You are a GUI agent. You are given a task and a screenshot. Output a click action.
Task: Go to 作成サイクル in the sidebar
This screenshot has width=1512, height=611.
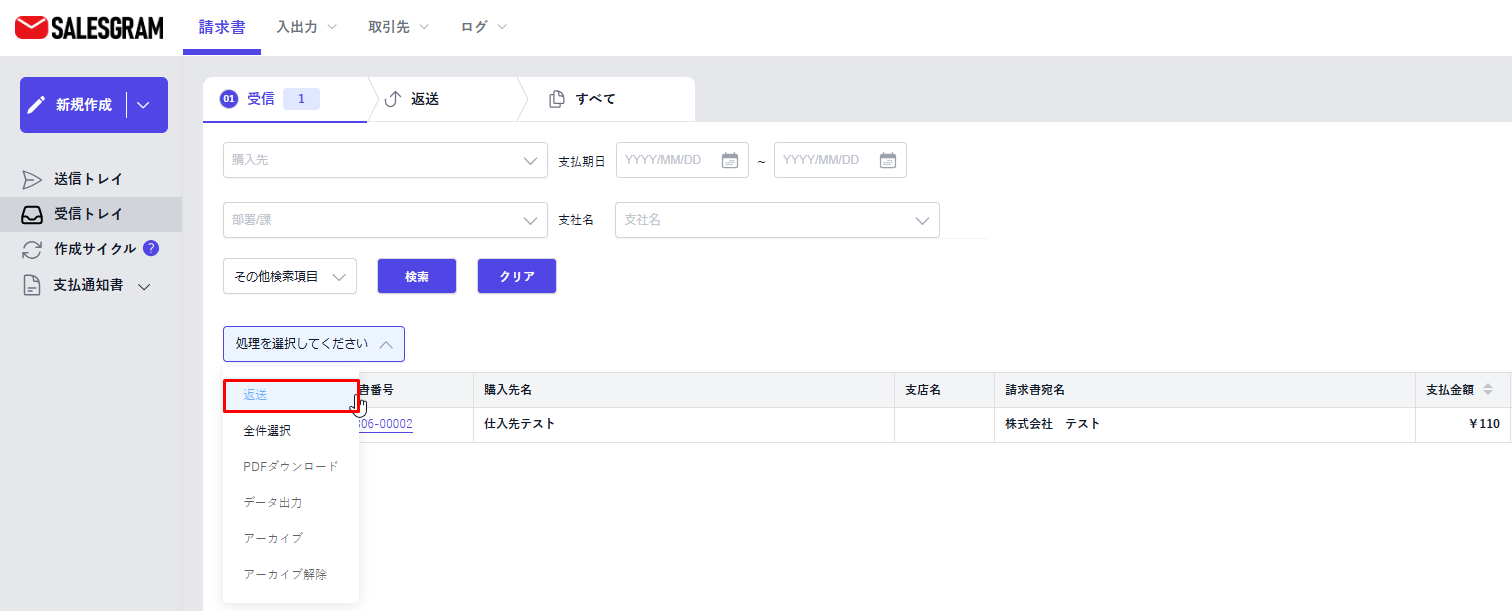coord(94,249)
